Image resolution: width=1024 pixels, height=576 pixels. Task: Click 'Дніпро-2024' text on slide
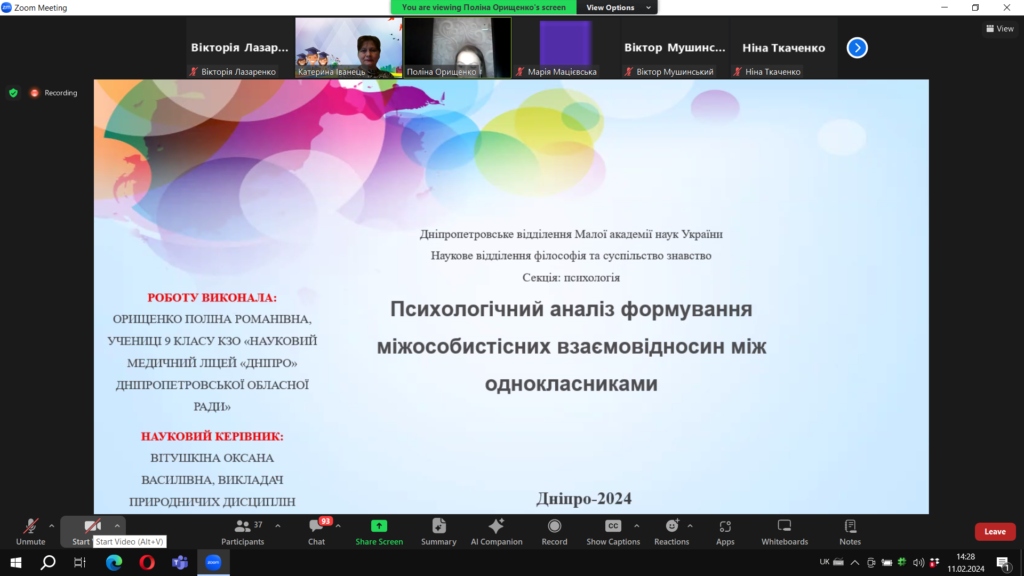point(584,498)
